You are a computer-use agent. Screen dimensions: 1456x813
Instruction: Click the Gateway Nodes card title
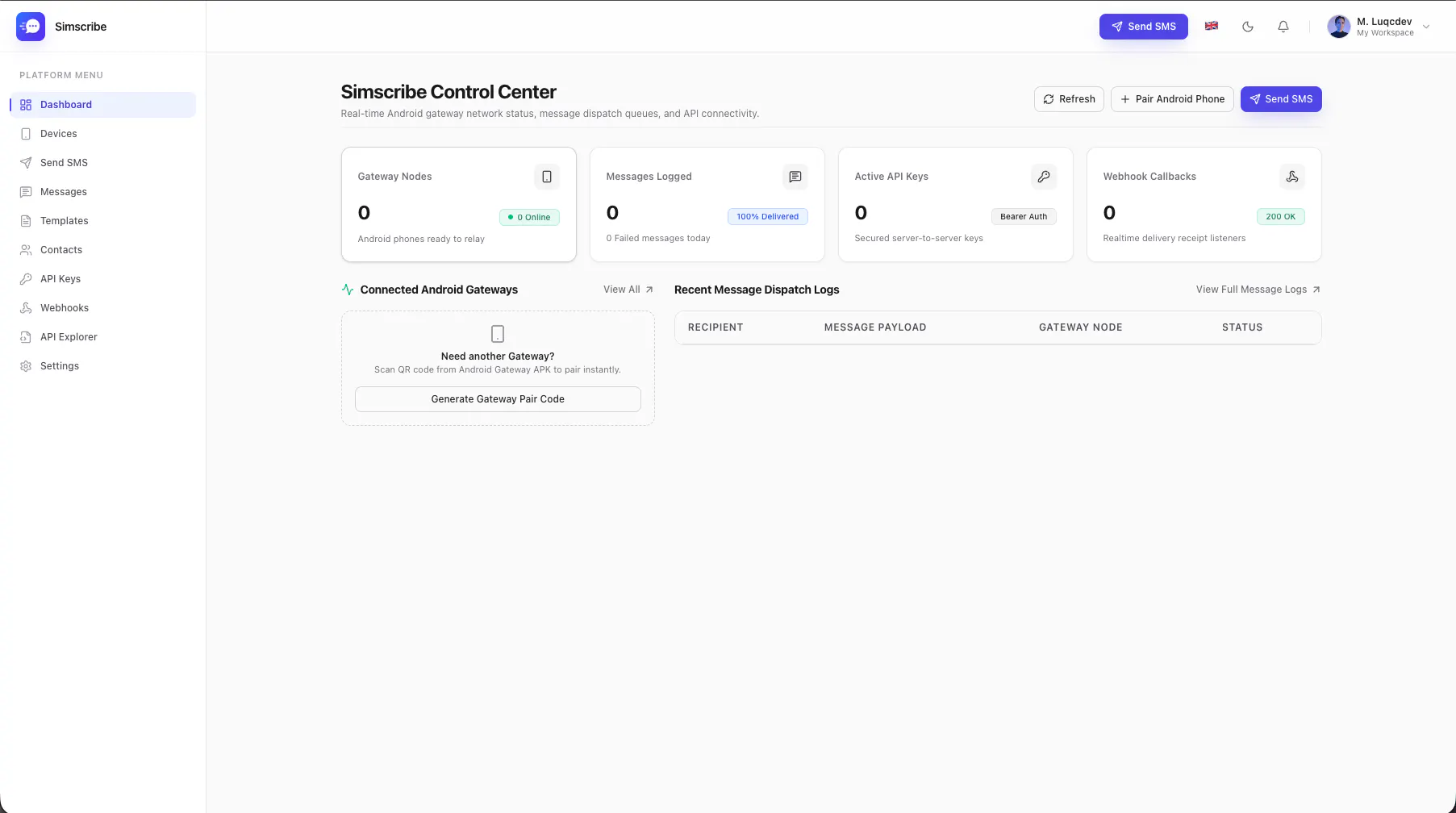pyautogui.click(x=394, y=177)
